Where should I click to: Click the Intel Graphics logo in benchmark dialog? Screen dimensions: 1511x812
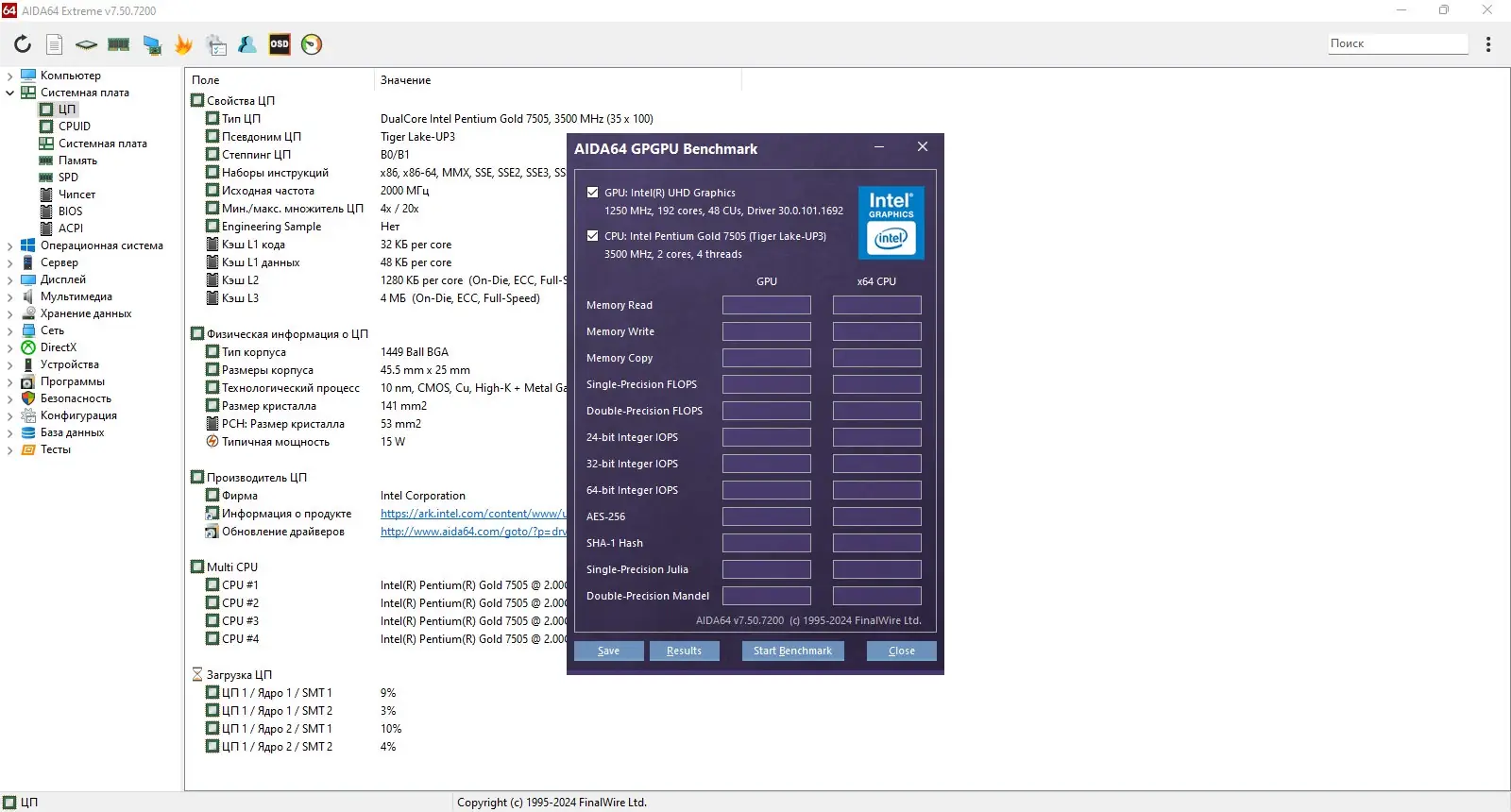pos(891,223)
